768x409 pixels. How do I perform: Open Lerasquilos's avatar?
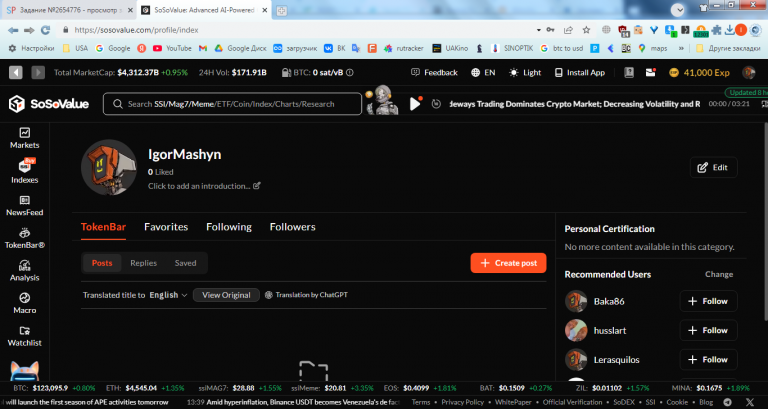click(x=576, y=360)
